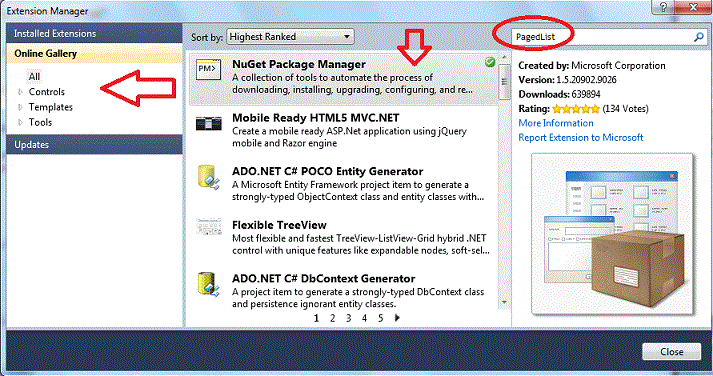Click the Close button
Image resolution: width=713 pixels, height=376 pixels.
[x=671, y=351]
